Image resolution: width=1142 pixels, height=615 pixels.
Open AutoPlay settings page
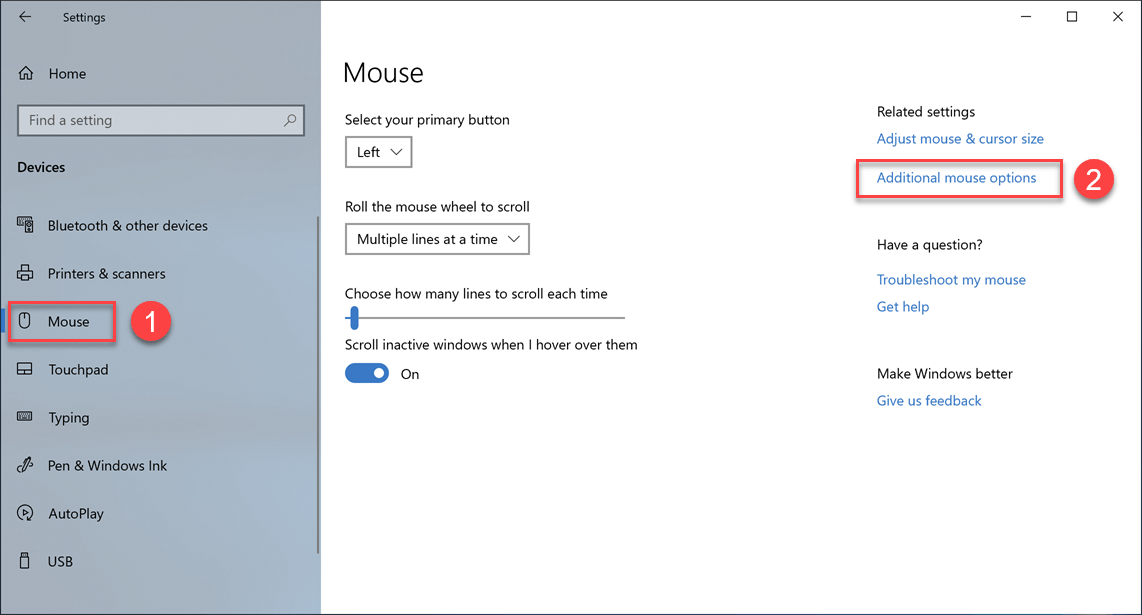pyautogui.click(x=76, y=514)
